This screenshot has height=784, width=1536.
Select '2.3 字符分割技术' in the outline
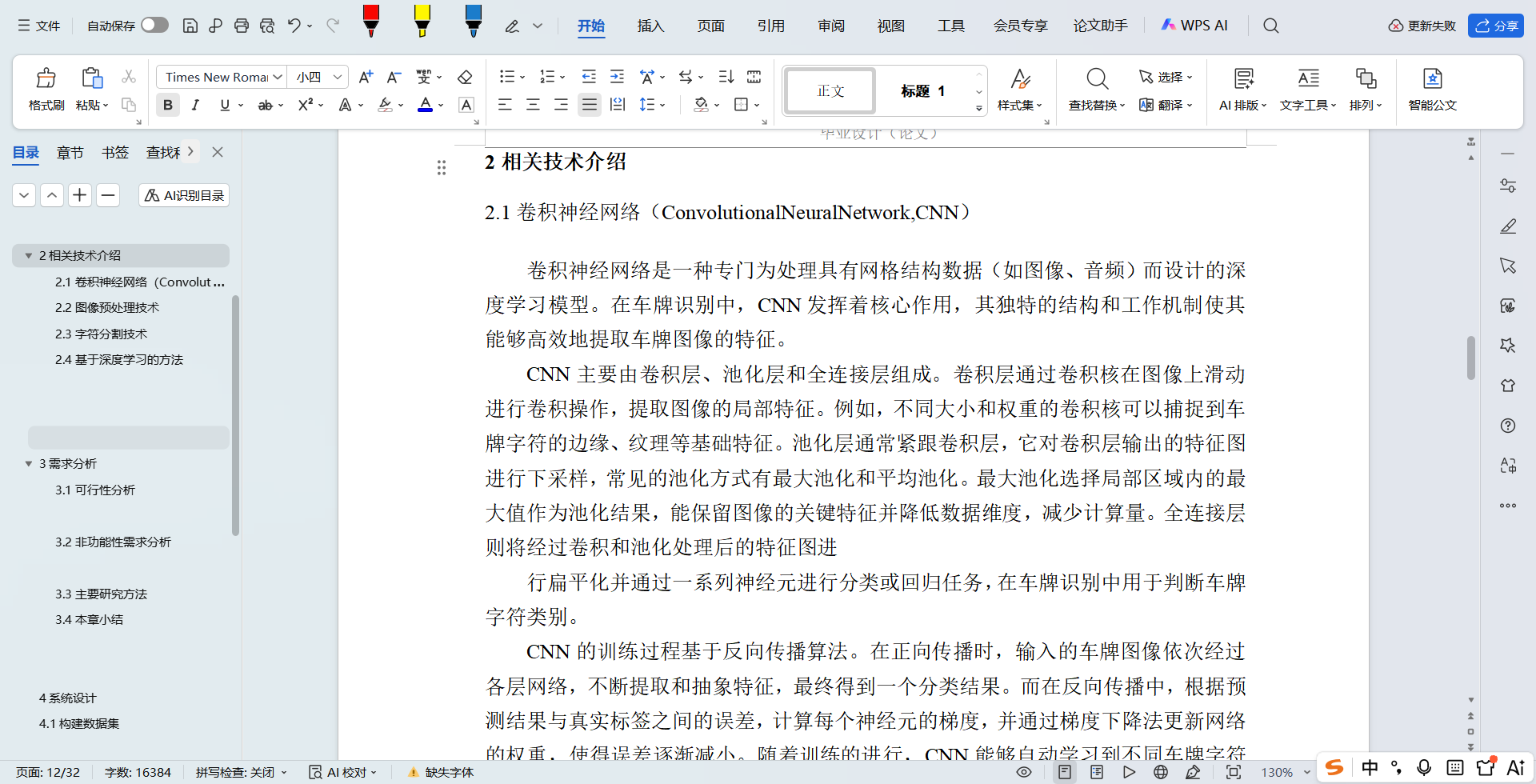[x=101, y=334]
